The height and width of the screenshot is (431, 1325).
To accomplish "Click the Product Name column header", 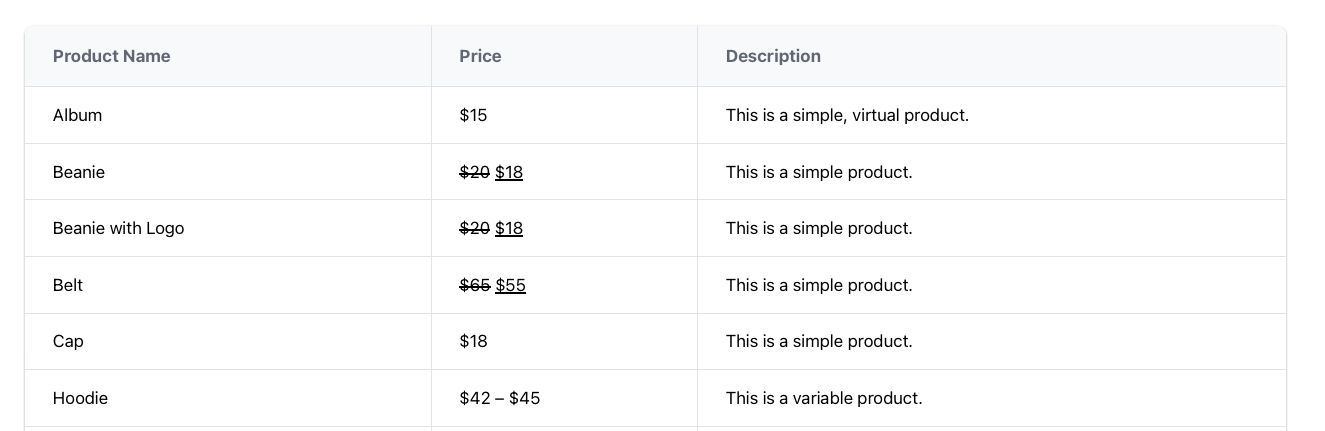I will tap(111, 56).
